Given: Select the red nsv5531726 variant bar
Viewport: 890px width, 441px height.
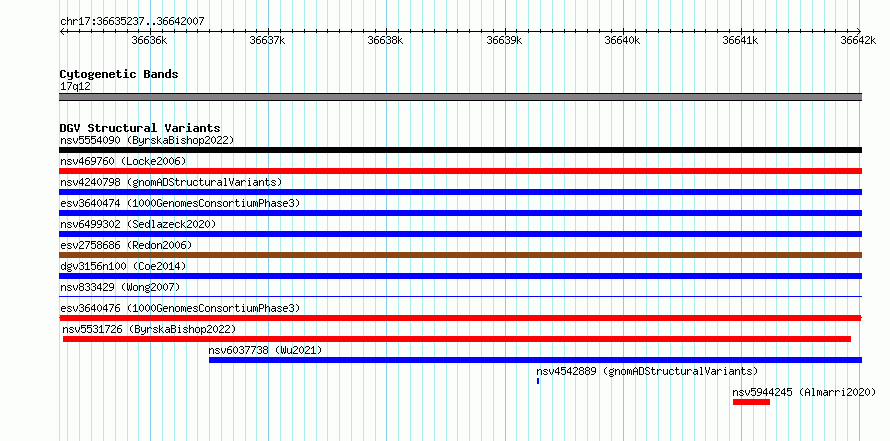Looking at the screenshot, I should click(457, 339).
